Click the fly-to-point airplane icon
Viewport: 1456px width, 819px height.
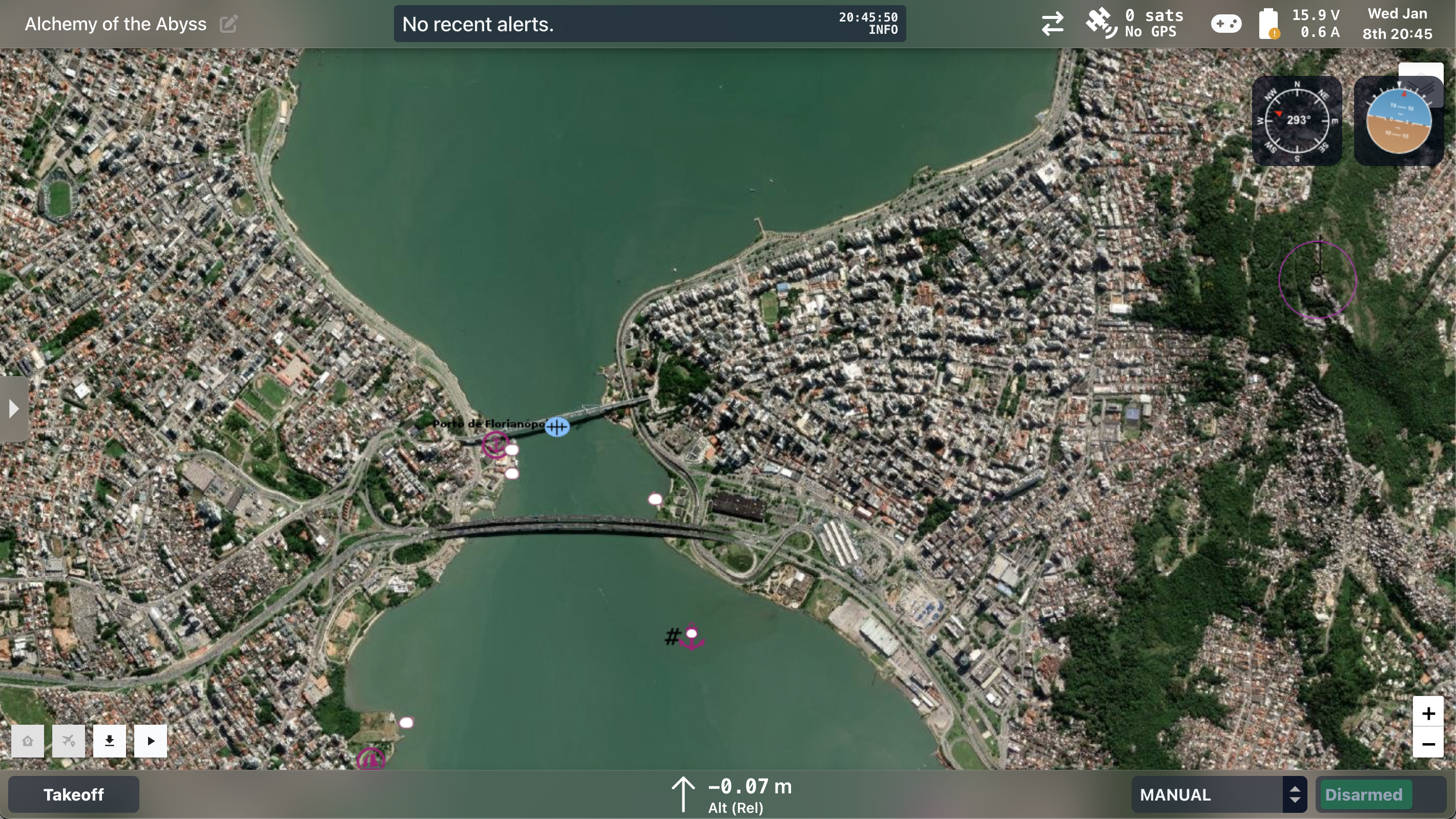(x=68, y=741)
